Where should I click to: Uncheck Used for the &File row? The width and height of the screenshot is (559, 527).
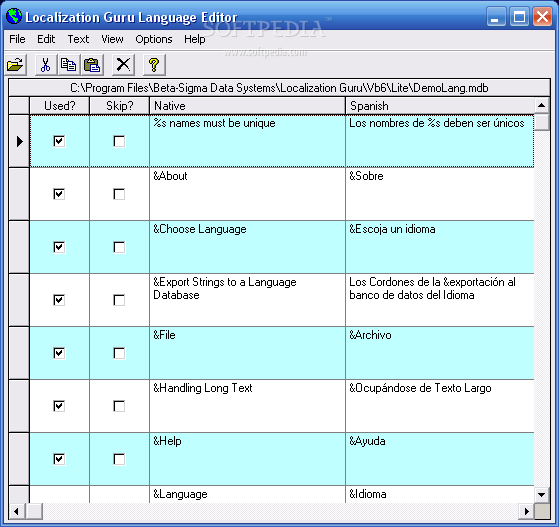[x=59, y=353]
